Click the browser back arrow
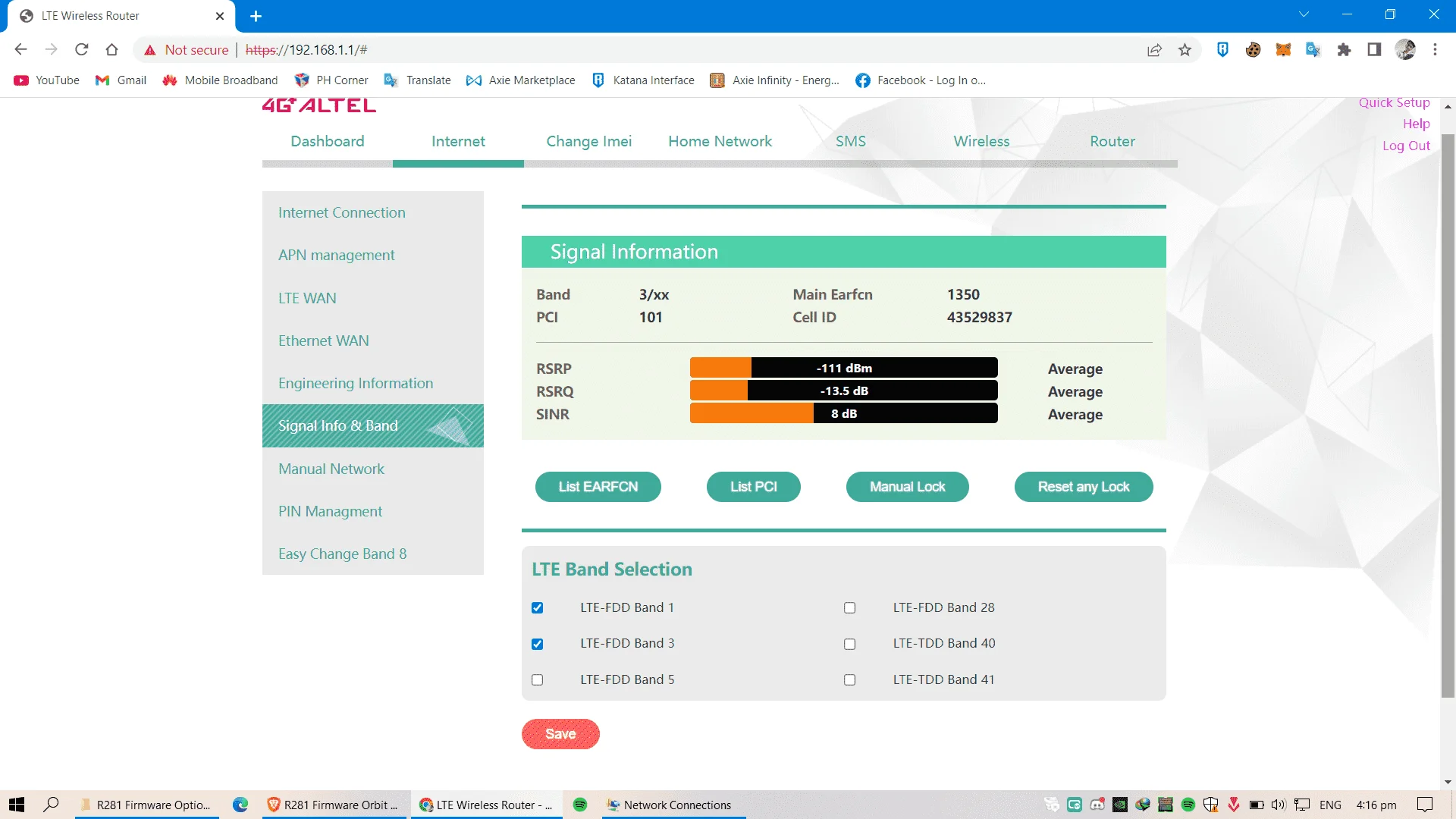This screenshot has width=1456, height=819. pos(20,49)
